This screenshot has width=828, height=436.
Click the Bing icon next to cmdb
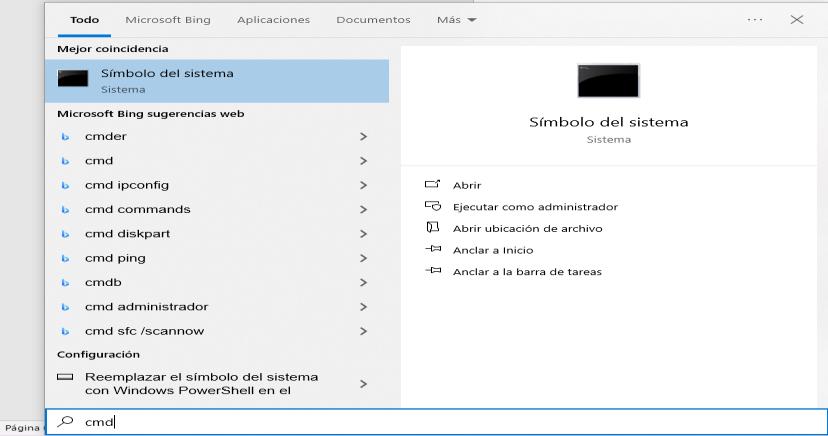65,282
